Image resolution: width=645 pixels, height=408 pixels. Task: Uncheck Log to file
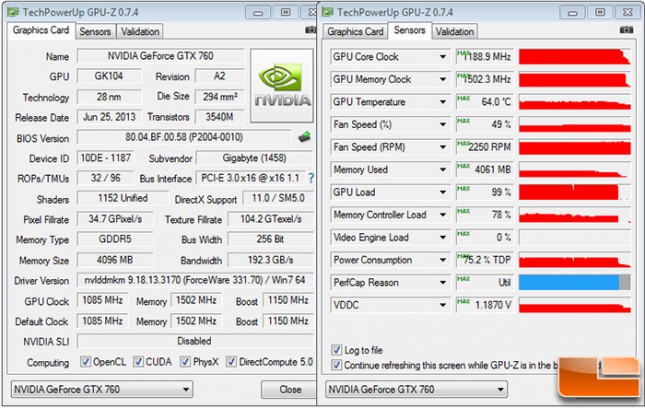[x=336, y=350]
